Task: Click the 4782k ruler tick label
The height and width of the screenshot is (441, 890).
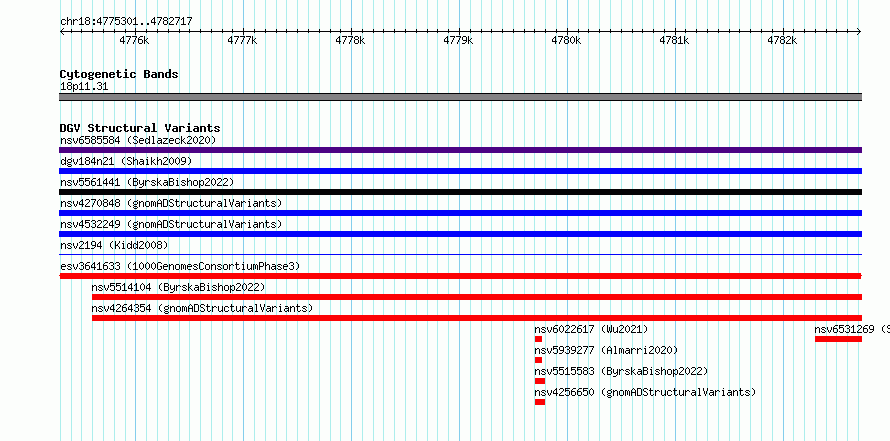Action: 782,40
